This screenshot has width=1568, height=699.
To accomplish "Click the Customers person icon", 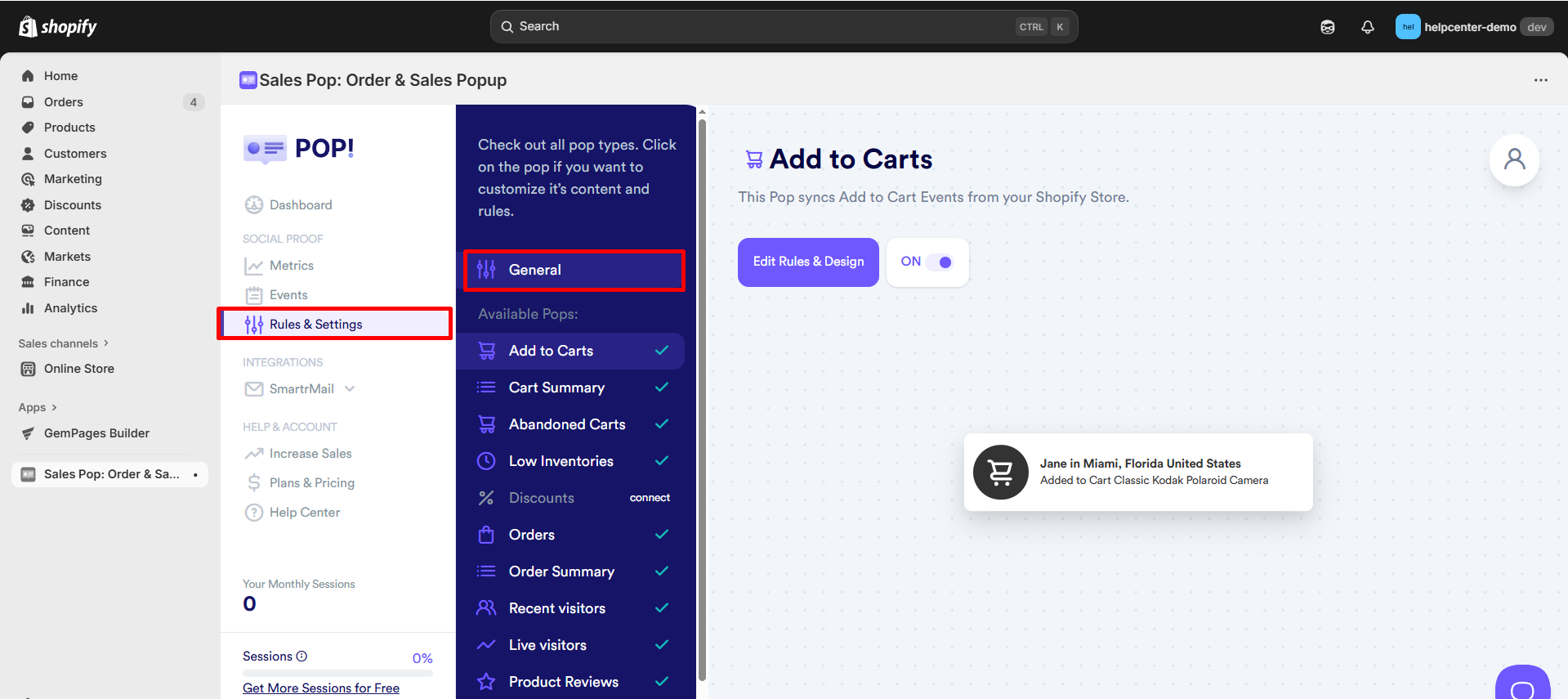I will 28,154.
